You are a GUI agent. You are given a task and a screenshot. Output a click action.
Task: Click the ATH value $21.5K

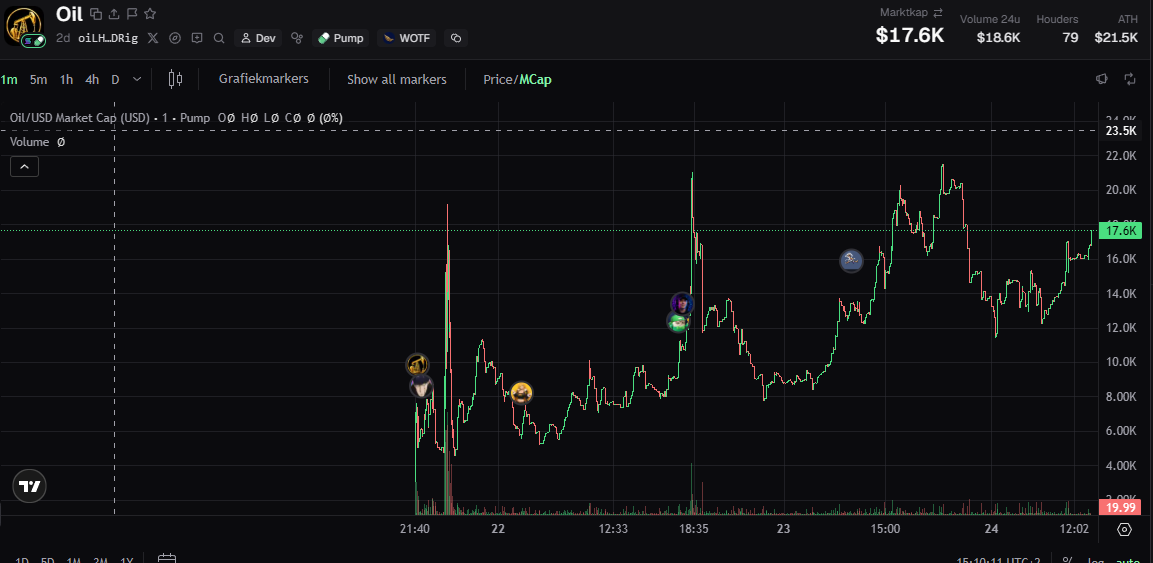click(x=1115, y=37)
